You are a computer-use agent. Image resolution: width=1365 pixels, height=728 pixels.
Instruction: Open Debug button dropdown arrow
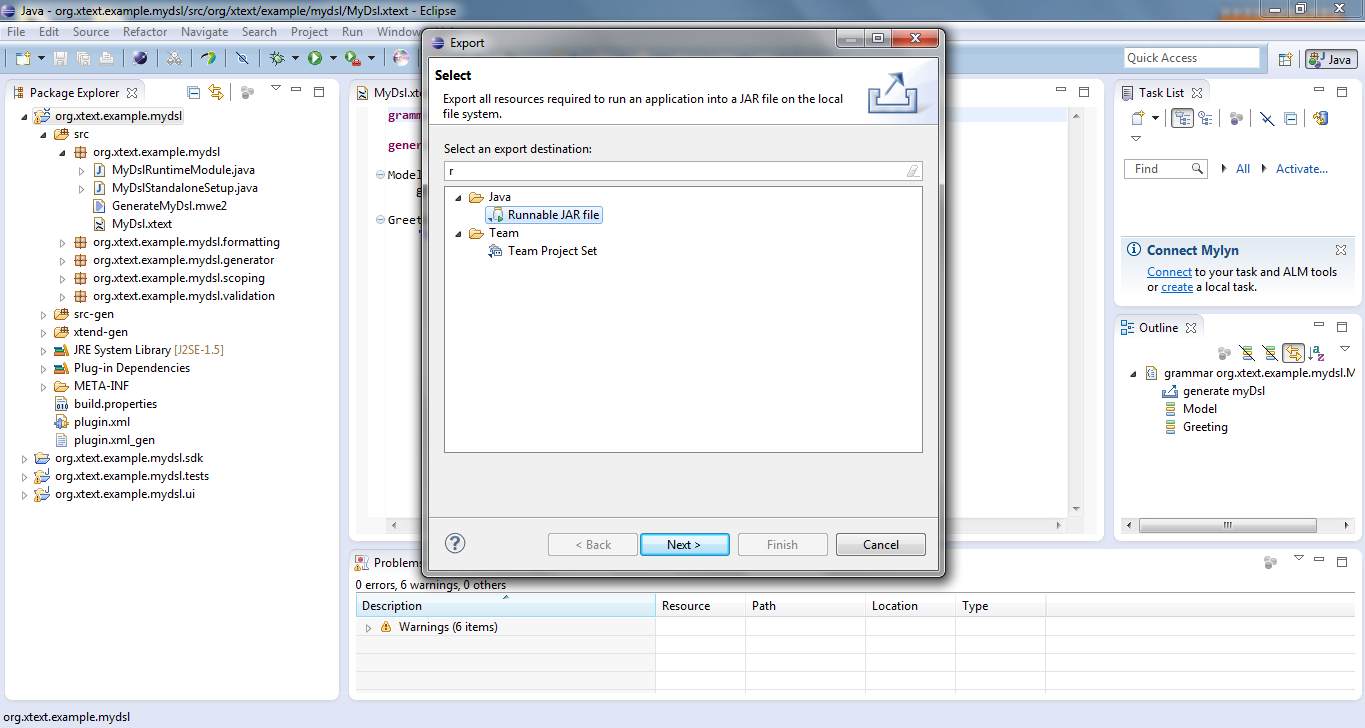[295, 58]
